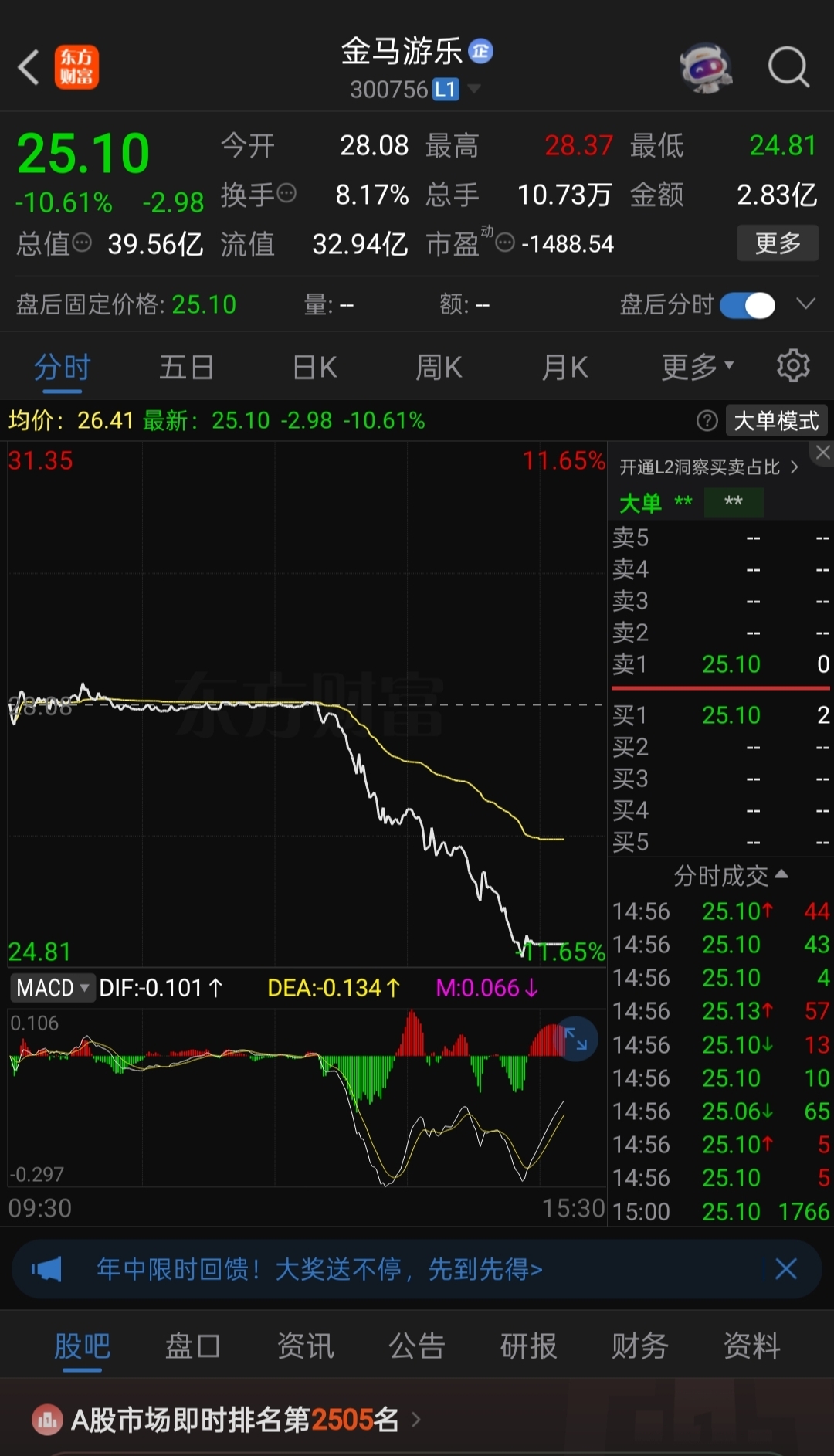834x1456 pixels.
Task: Tap the blue 企 badge beside stock name
Action: tap(480, 51)
